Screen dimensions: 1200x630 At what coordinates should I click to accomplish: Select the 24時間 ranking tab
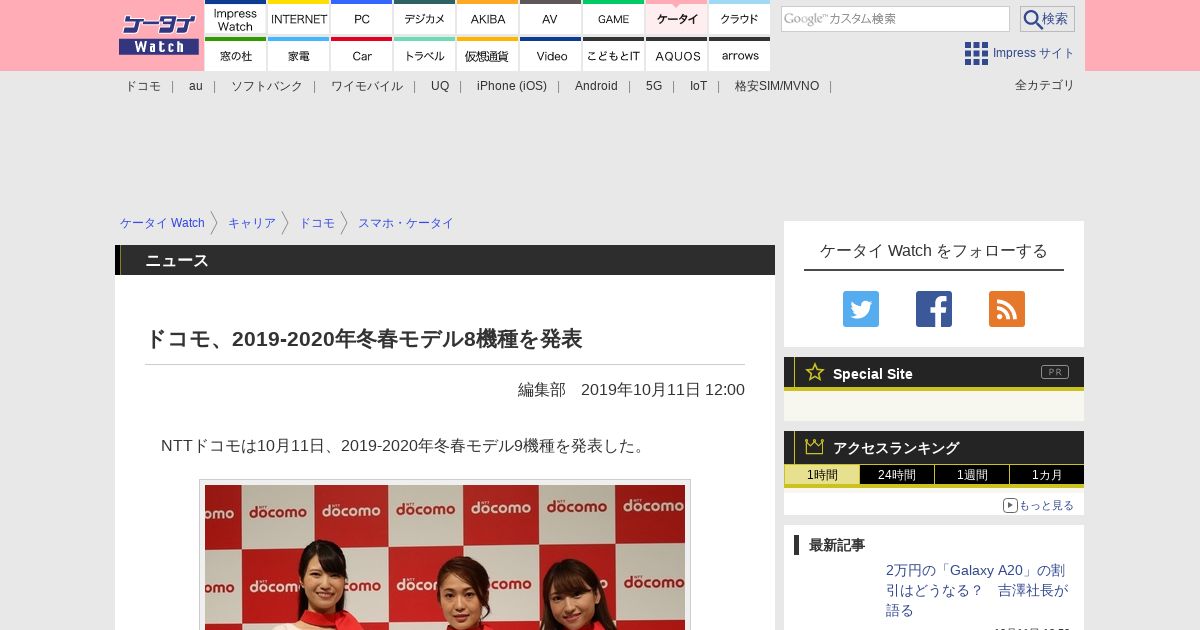tap(897, 475)
